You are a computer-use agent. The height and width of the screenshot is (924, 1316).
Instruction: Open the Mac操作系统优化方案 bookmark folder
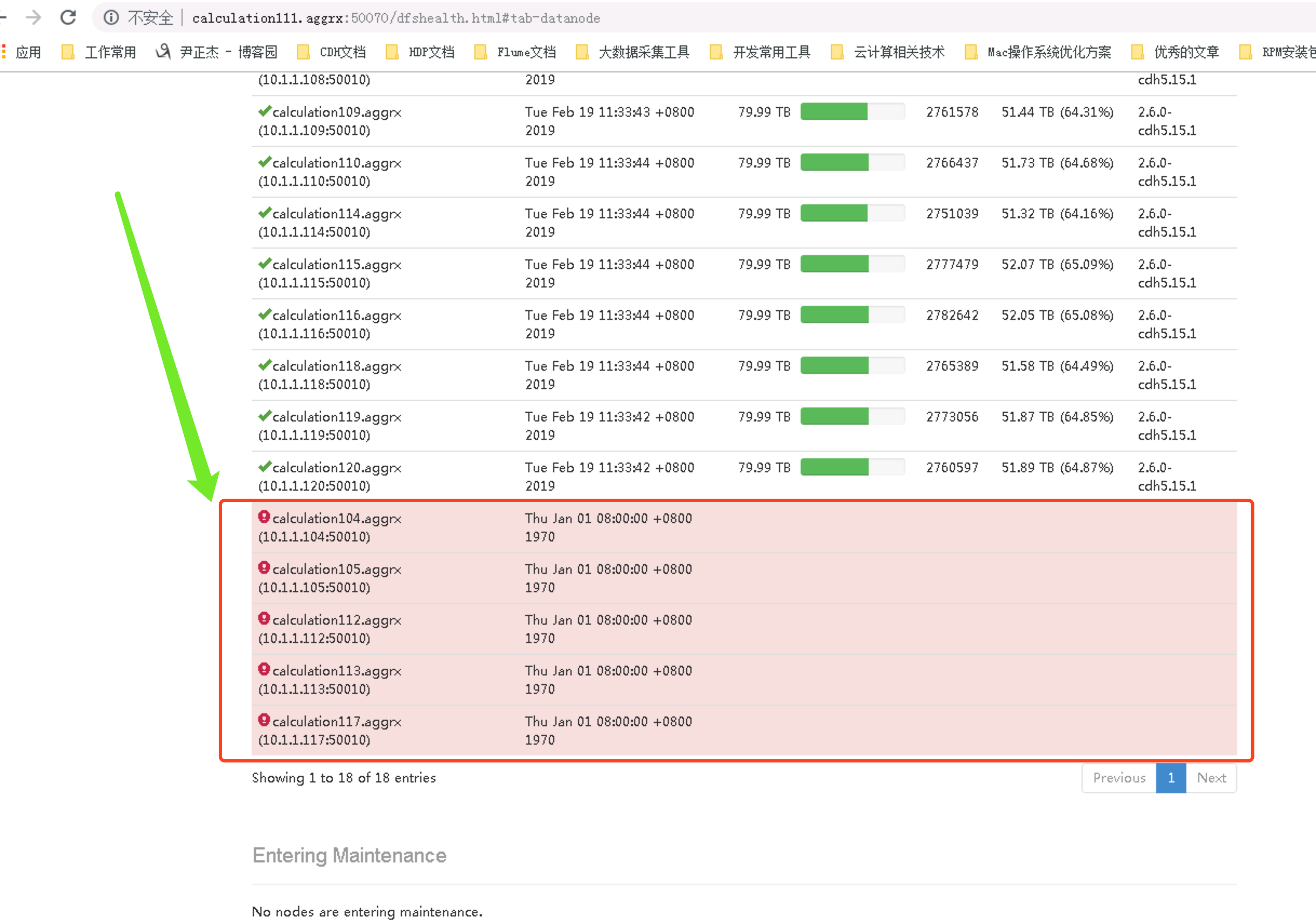(x=1038, y=52)
